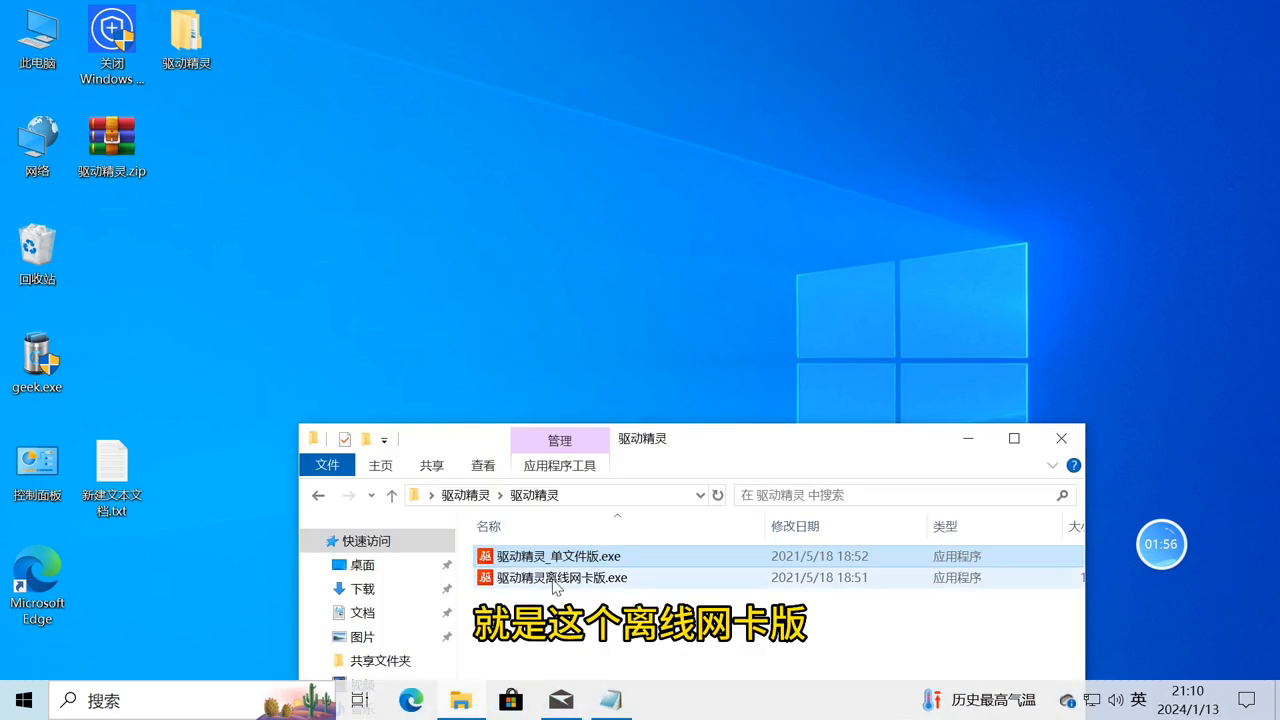Open 文档 in the navigation pane
Viewport: 1280px width, 720px height.
(362, 613)
